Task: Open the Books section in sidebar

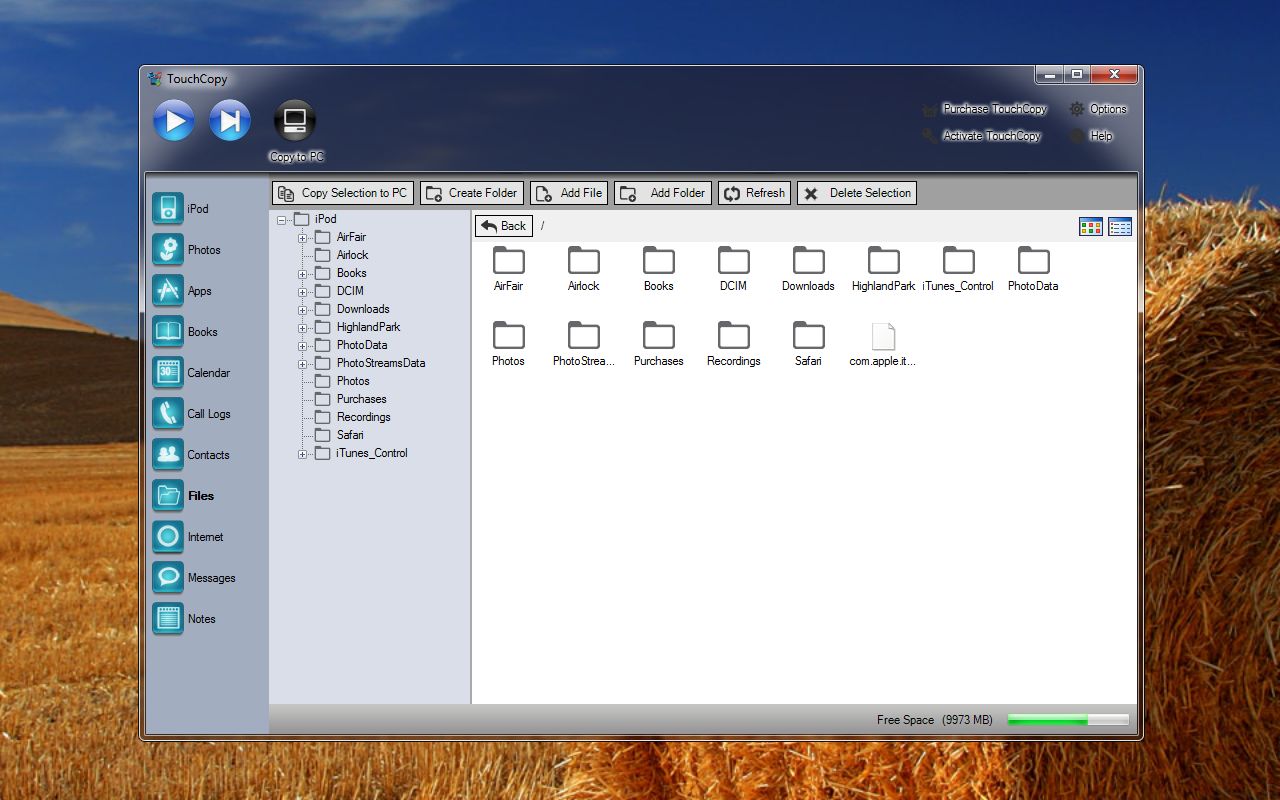Action: tap(168, 332)
